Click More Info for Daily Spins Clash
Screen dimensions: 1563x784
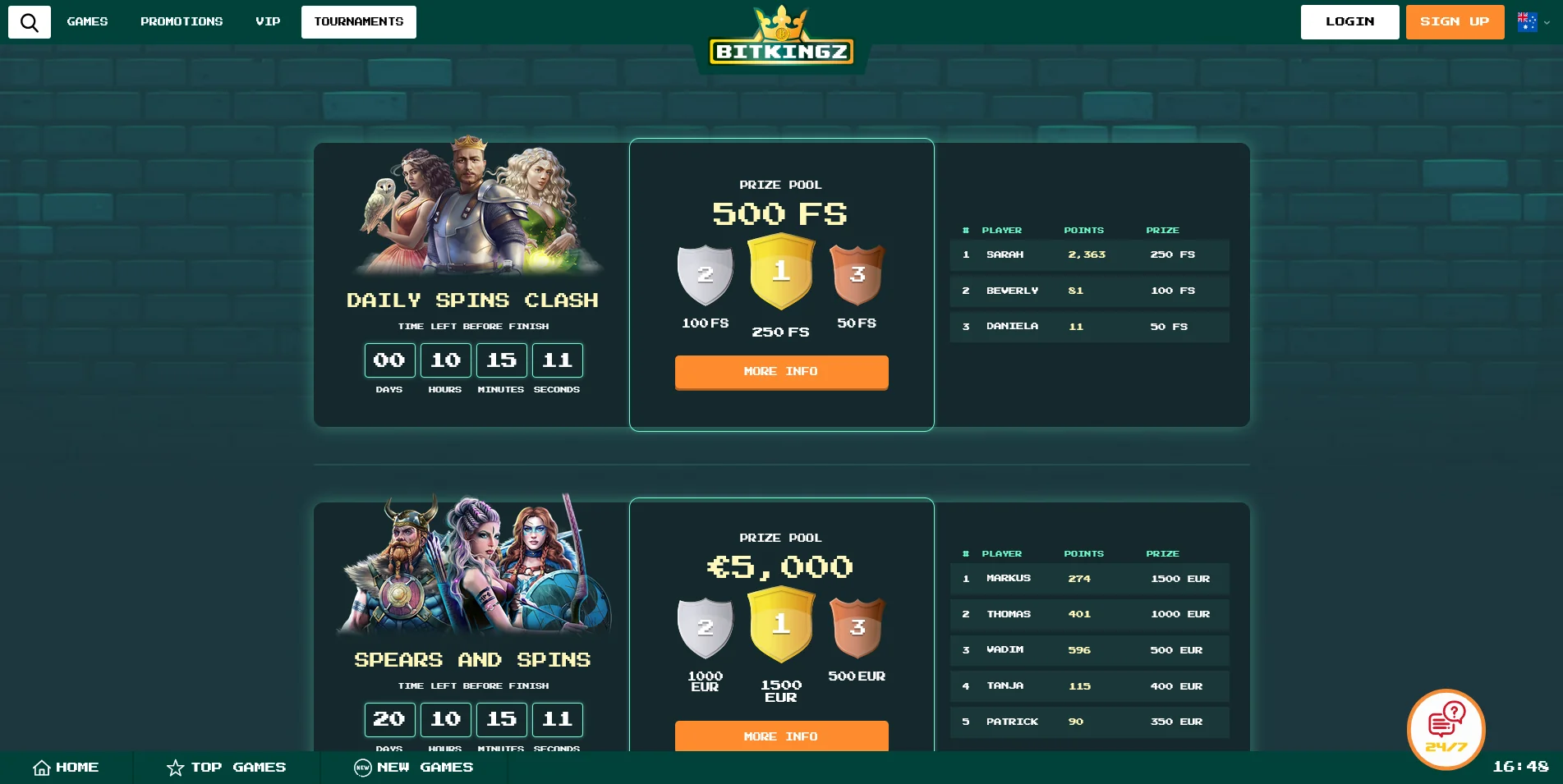pyautogui.click(x=782, y=372)
